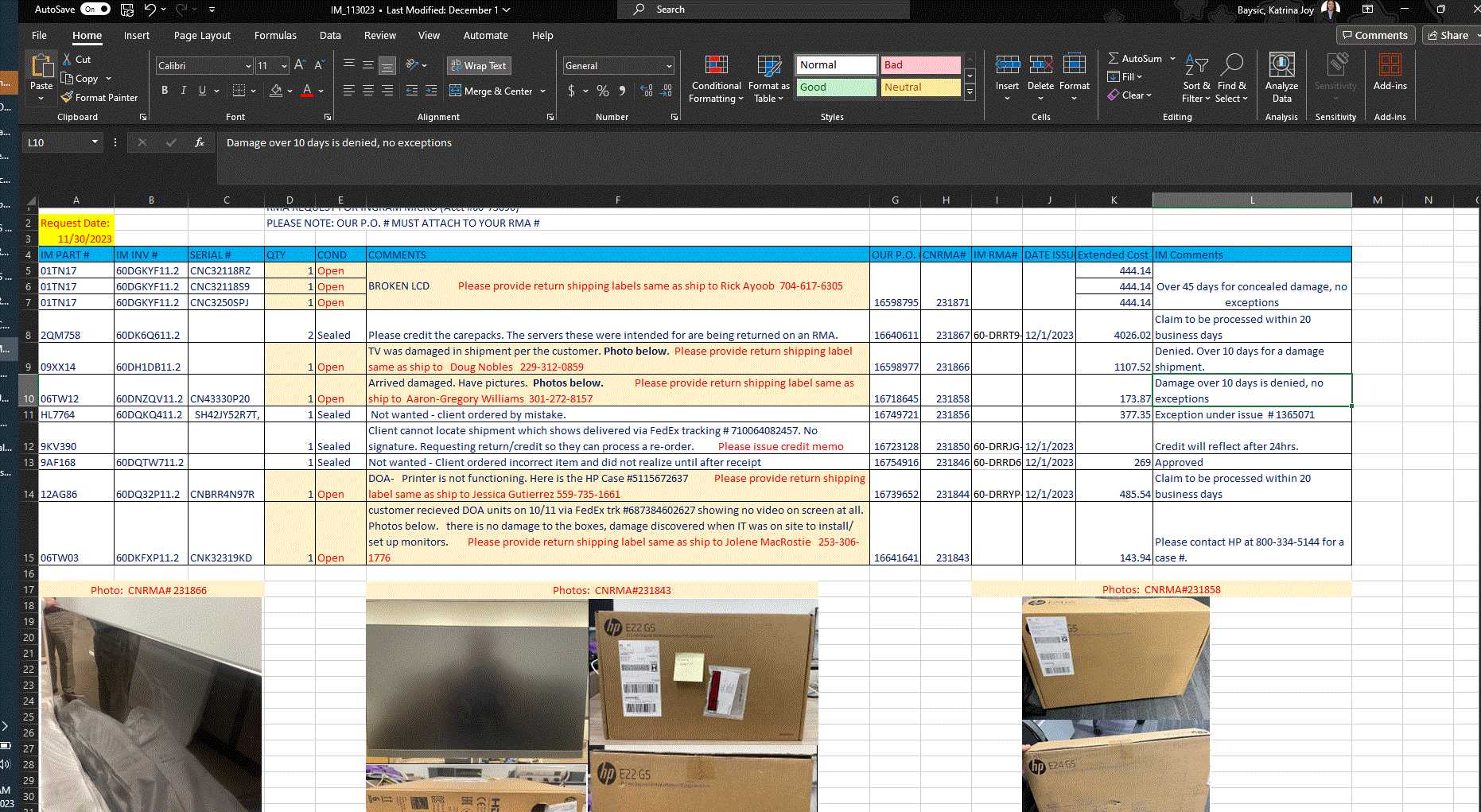This screenshot has height=812, width=1481.
Task: Toggle align right
Action: [387, 91]
